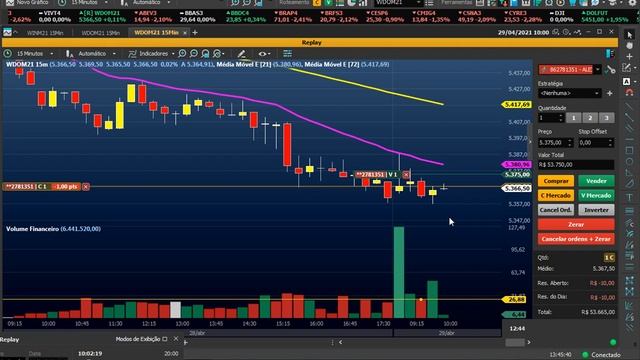Click the chart trade panel toggle icon

point(610,53)
